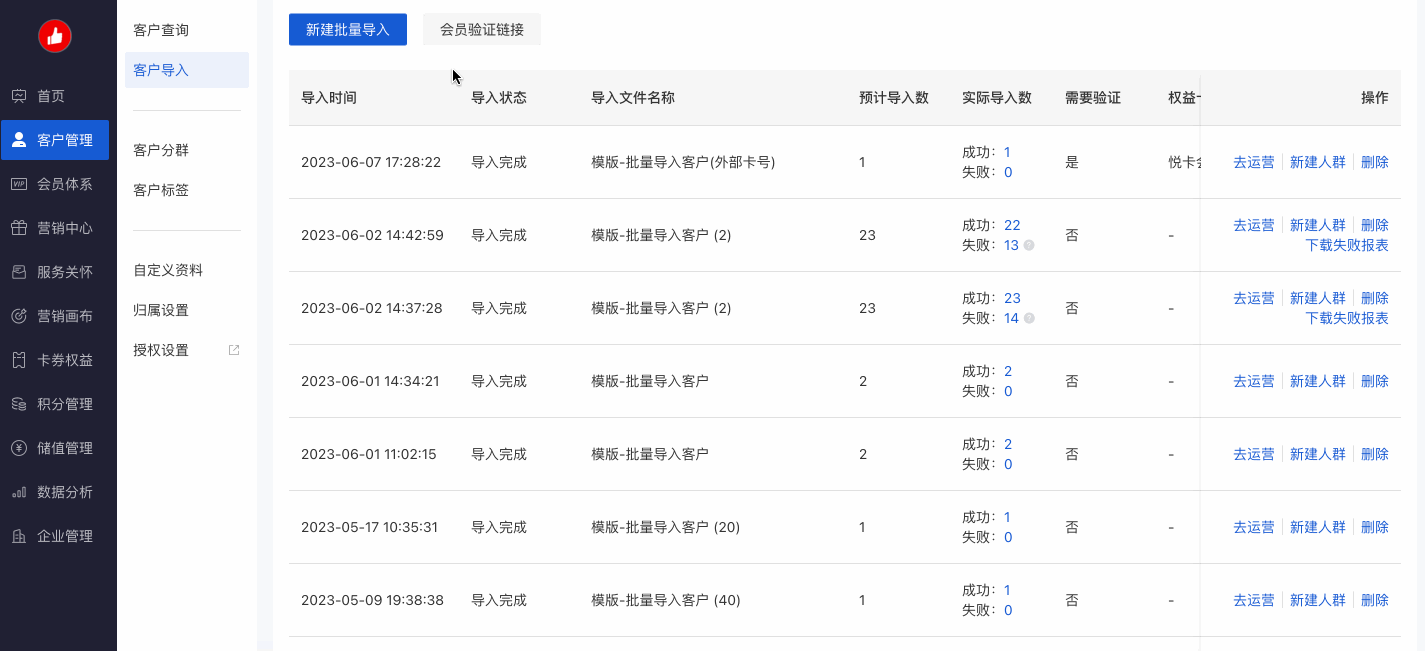Click file name 模版-批量导入客户 (20)
This screenshot has width=1425, height=651.
(x=665, y=527)
